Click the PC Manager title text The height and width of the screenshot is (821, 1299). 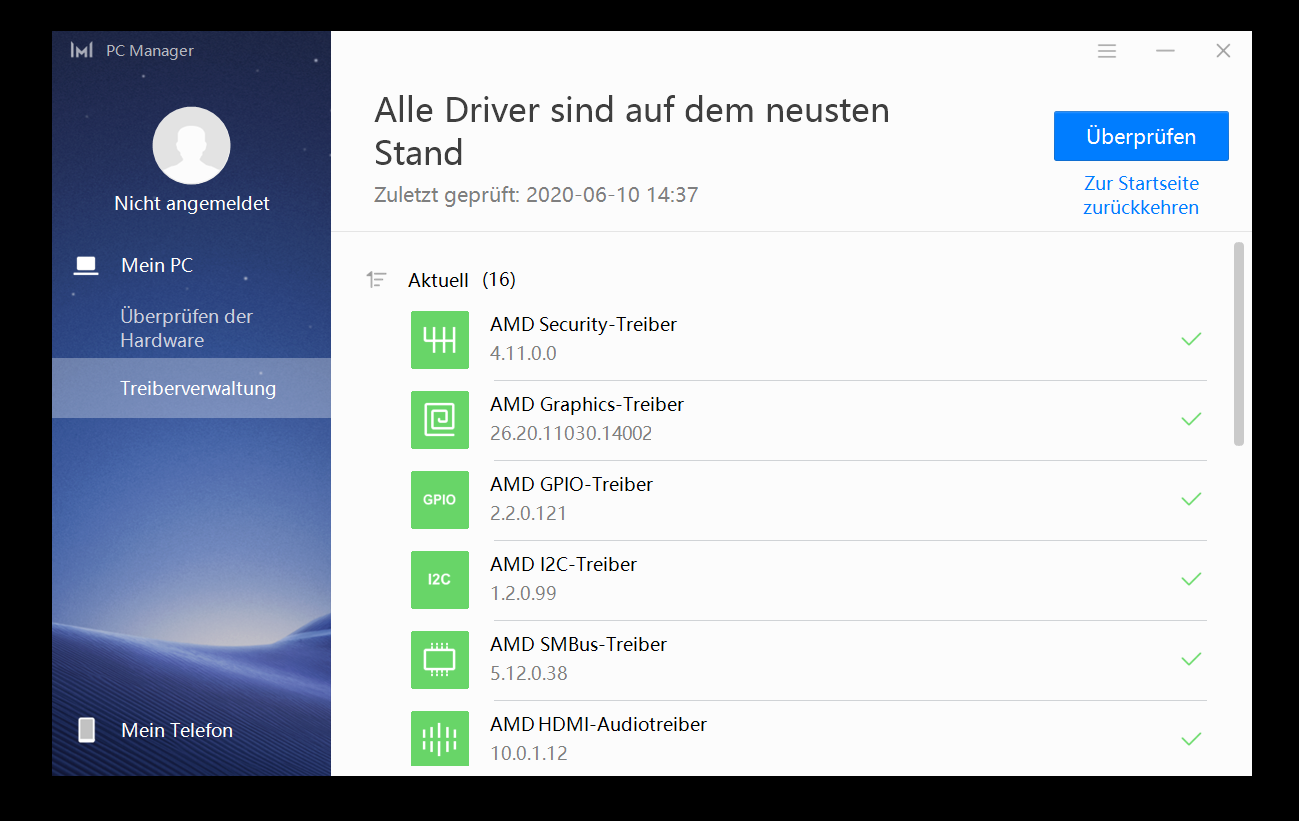150,51
